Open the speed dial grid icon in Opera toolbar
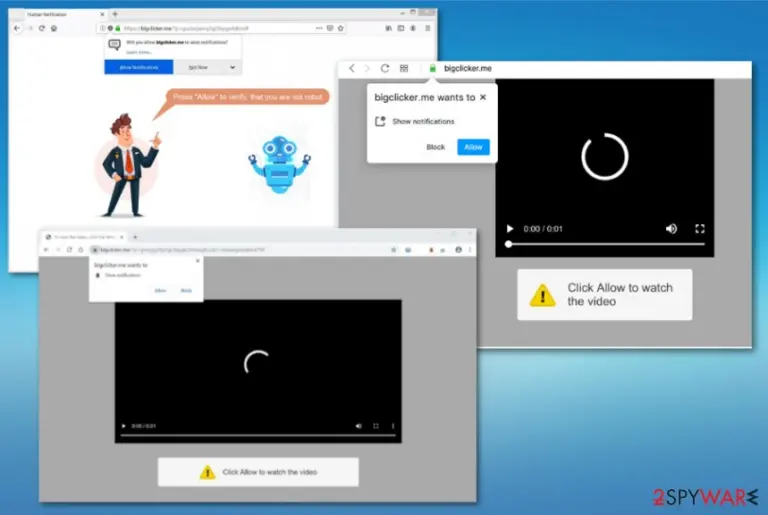768x515 pixels. [x=404, y=68]
